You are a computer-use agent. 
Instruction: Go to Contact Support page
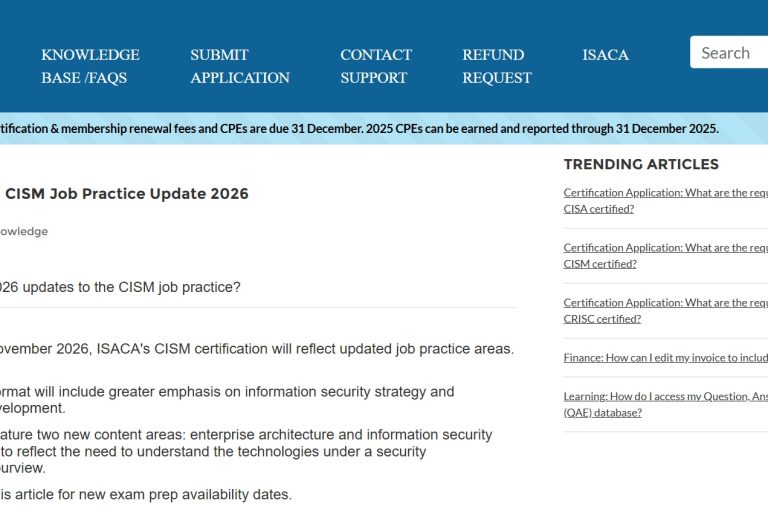(376, 66)
